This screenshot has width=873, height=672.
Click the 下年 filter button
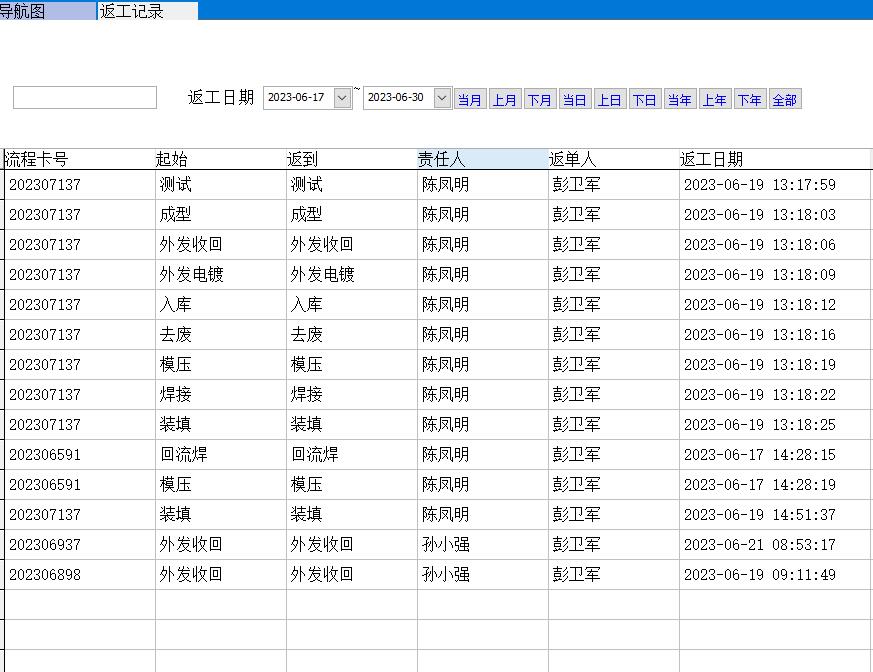pos(750,100)
